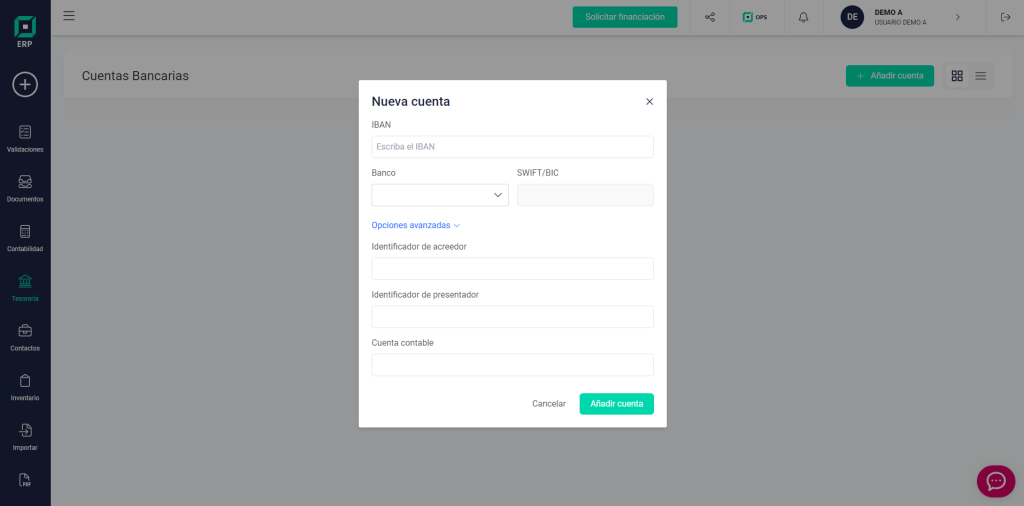The width and height of the screenshot is (1024, 506).
Task: Expand the DEMO A user menu chevron
Action: click(x=958, y=17)
